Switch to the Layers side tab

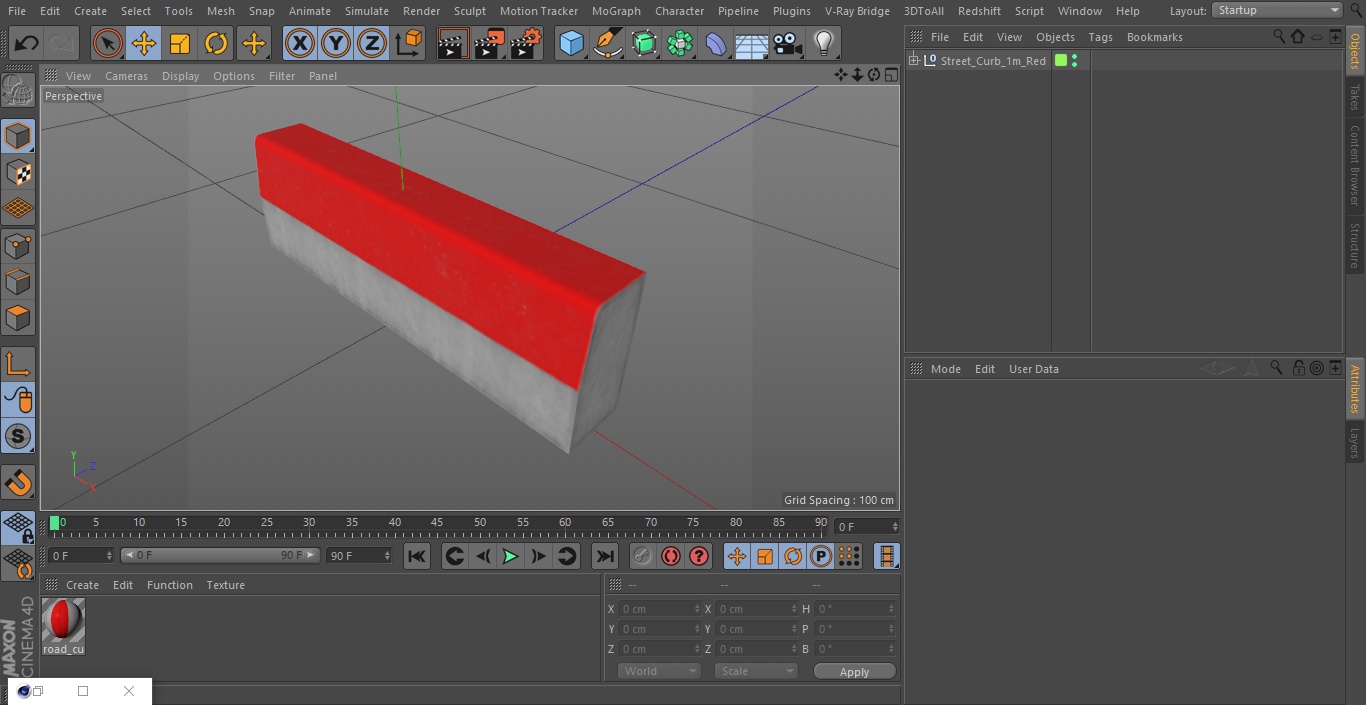[1355, 443]
